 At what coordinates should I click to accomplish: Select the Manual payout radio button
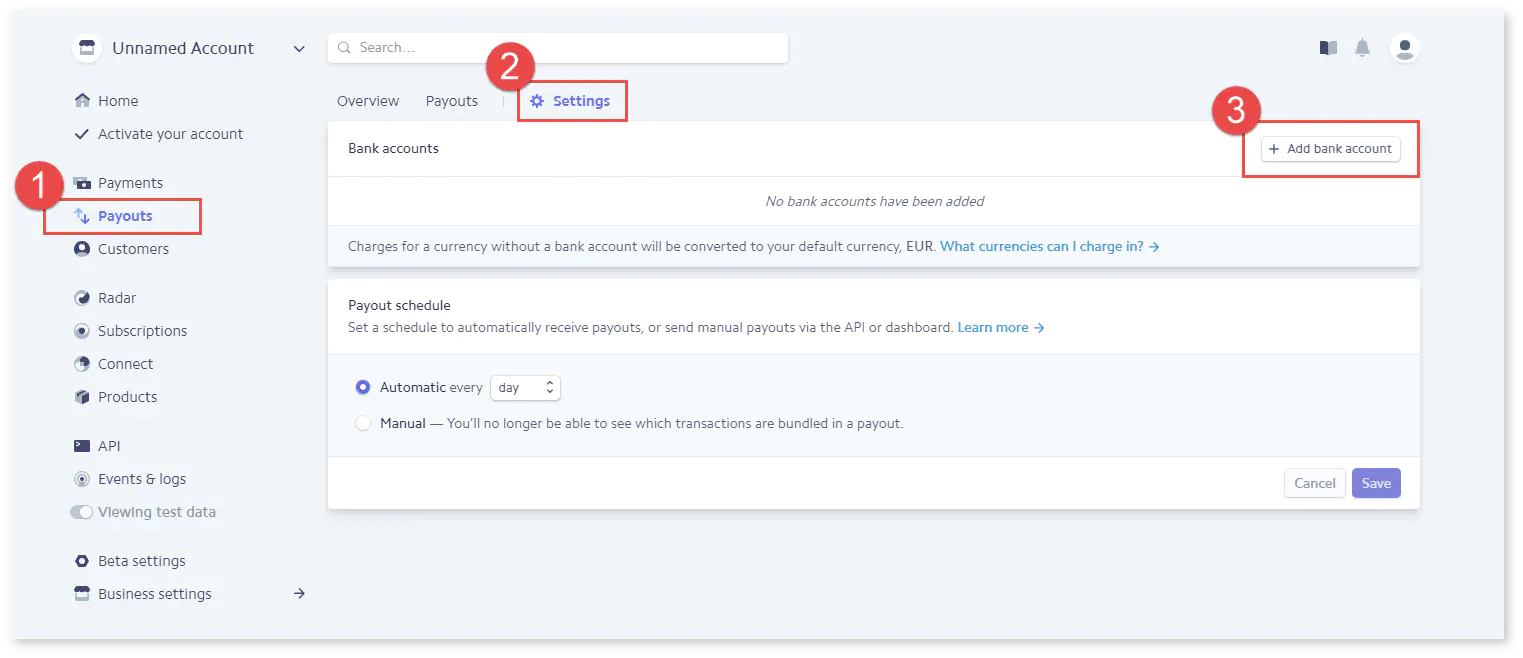(363, 423)
